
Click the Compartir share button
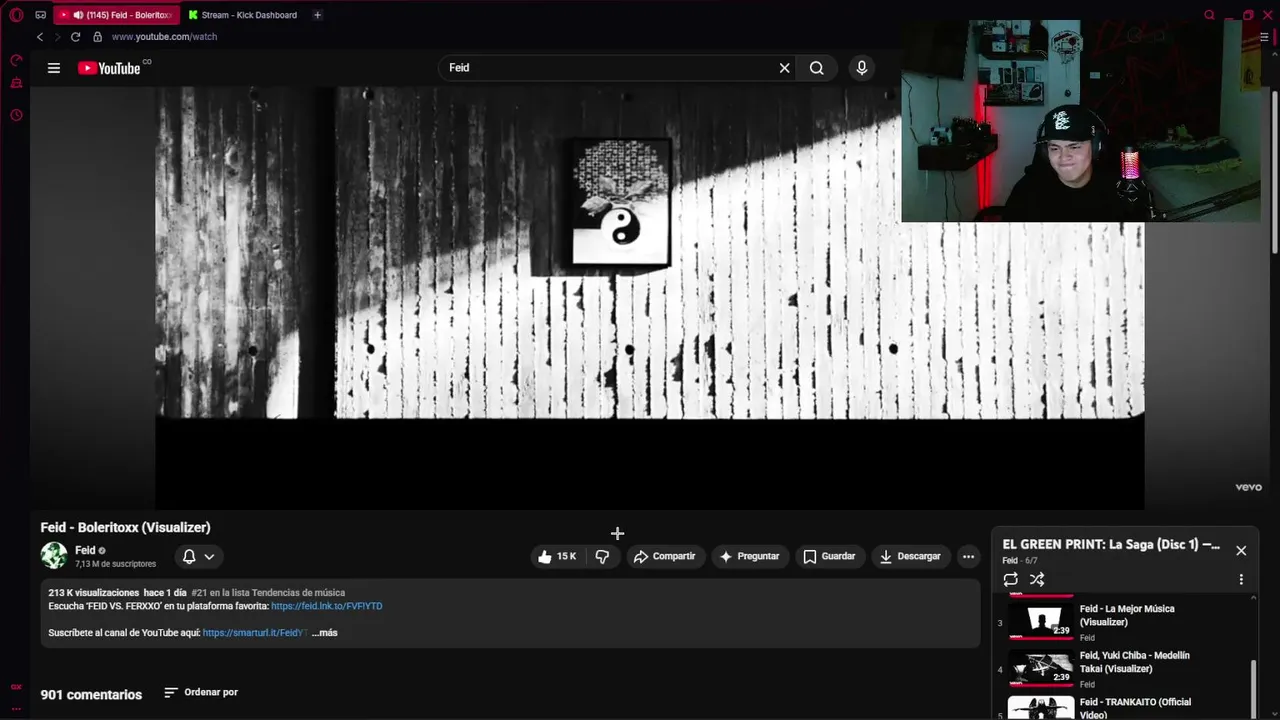pos(665,557)
